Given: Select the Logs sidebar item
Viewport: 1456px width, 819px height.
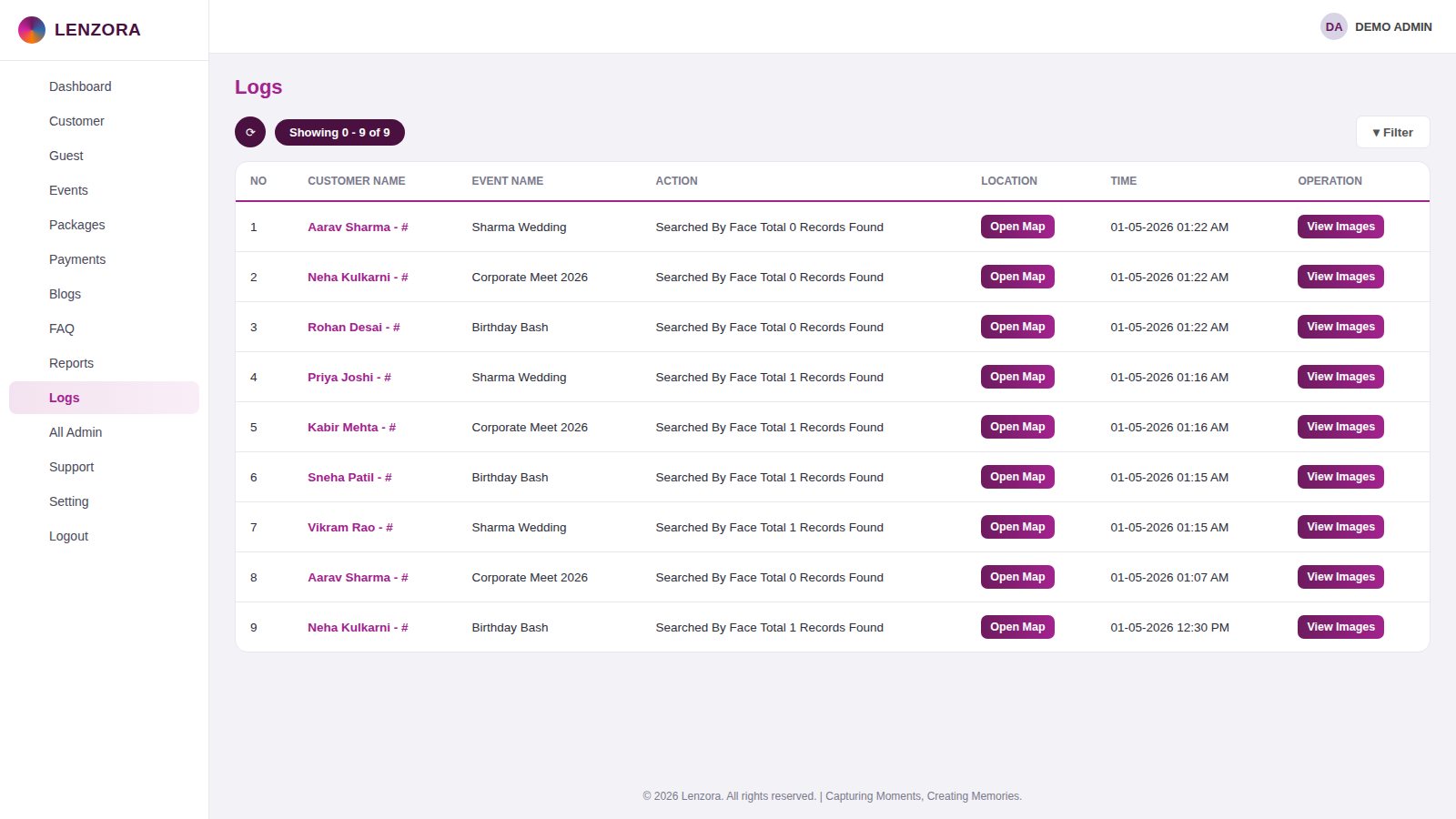Looking at the screenshot, I should coord(104,398).
